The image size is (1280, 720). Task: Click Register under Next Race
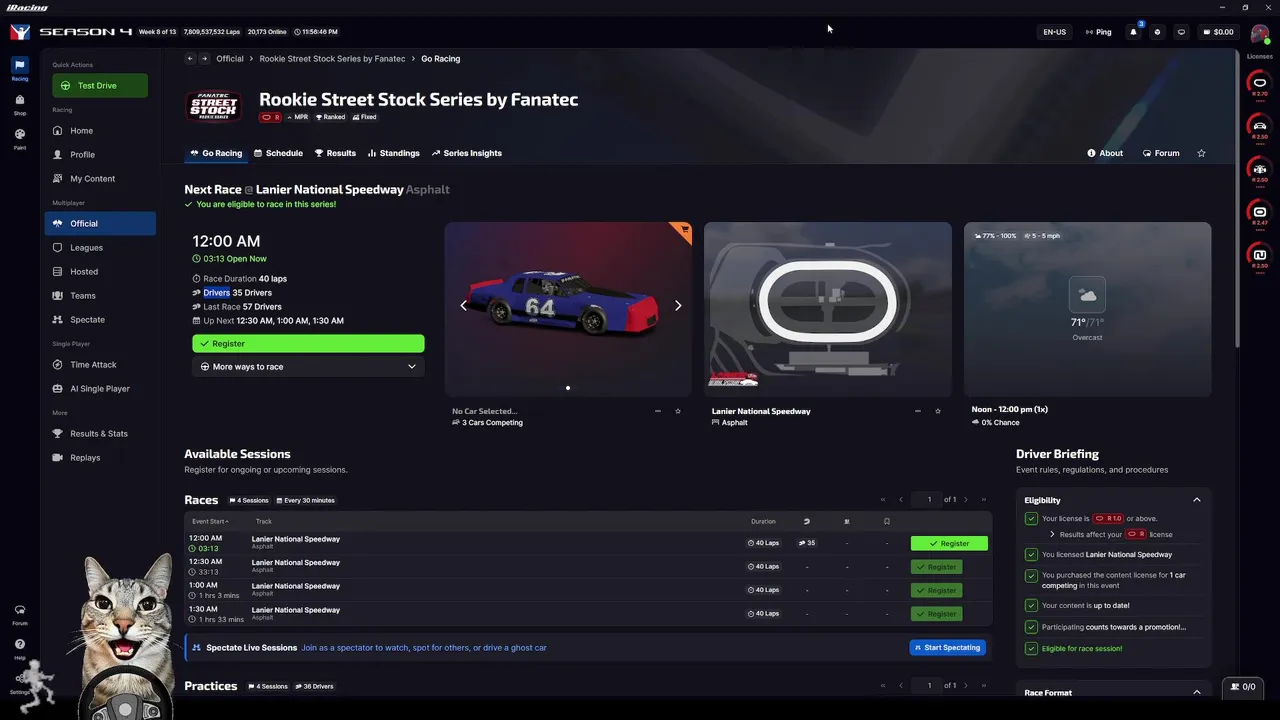(x=308, y=344)
